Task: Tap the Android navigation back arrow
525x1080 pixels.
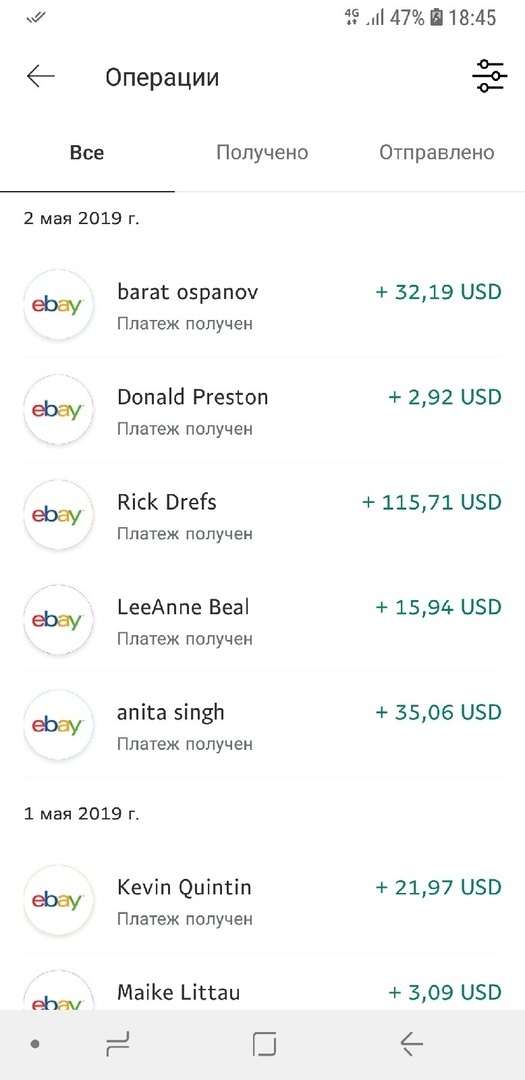Action: coord(411,1045)
